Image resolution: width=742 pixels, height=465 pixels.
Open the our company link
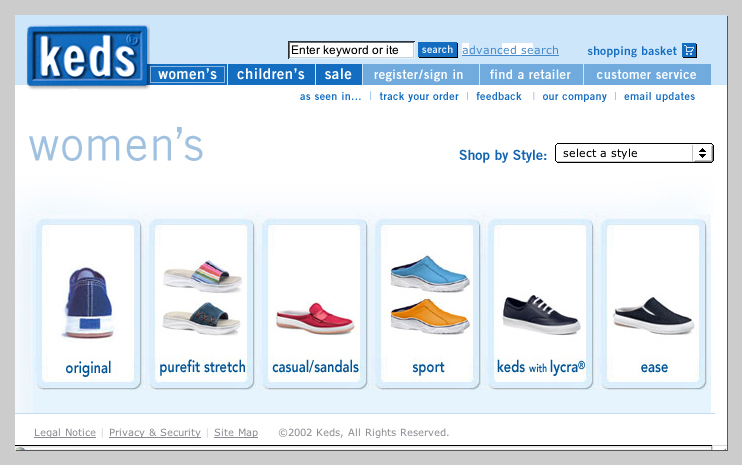(574, 97)
